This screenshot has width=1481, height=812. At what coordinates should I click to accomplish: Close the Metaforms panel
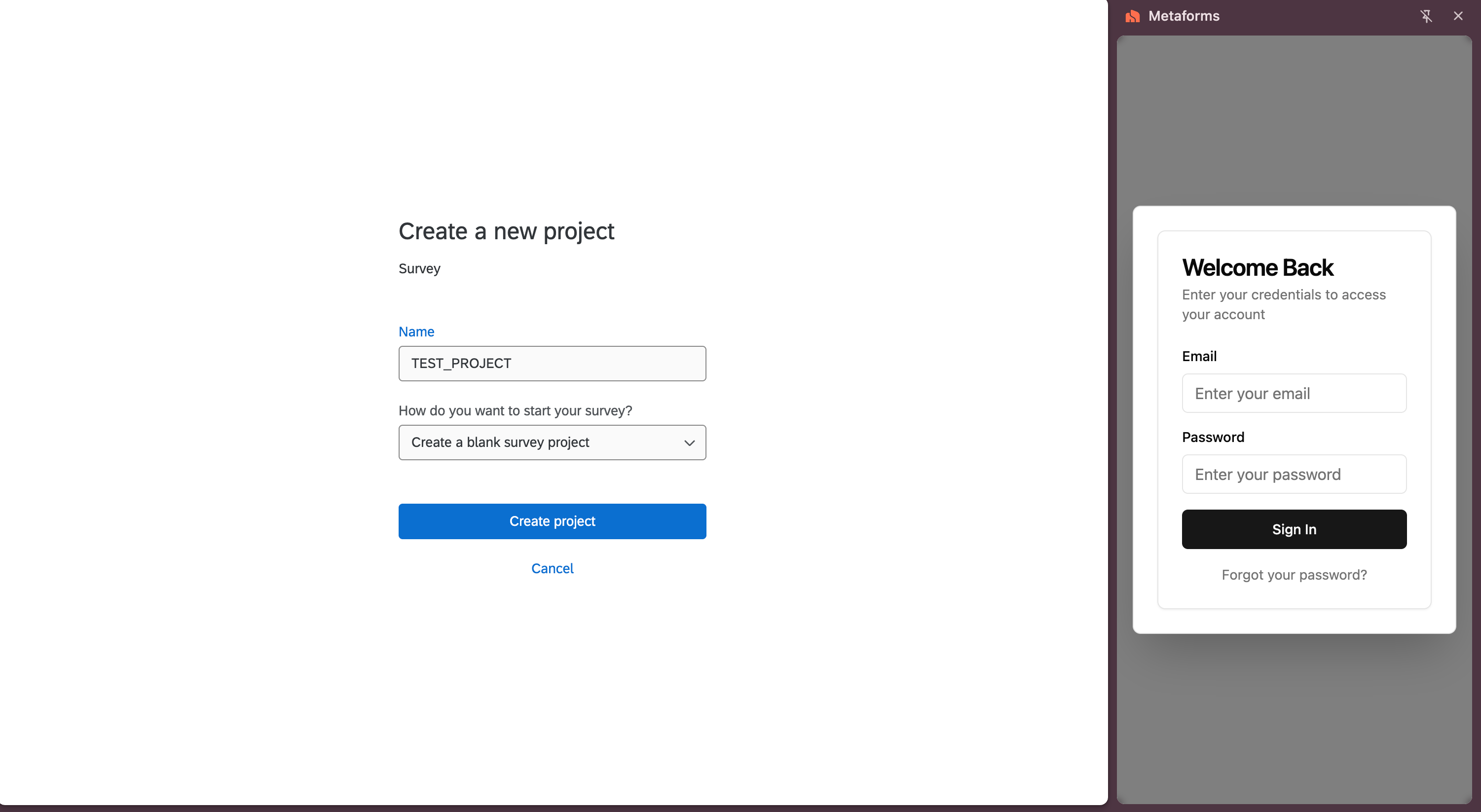(1458, 16)
